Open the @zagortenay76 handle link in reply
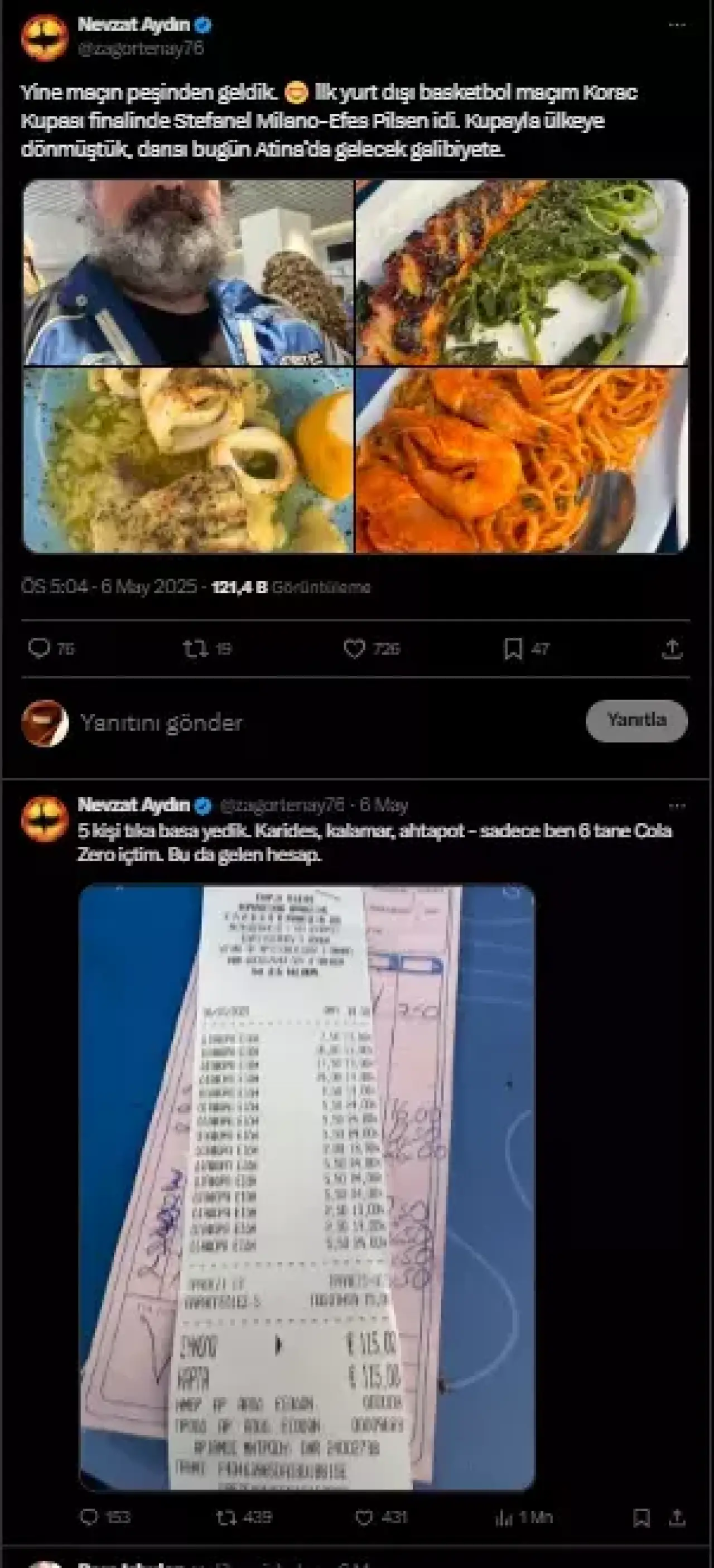 pyautogui.click(x=282, y=805)
